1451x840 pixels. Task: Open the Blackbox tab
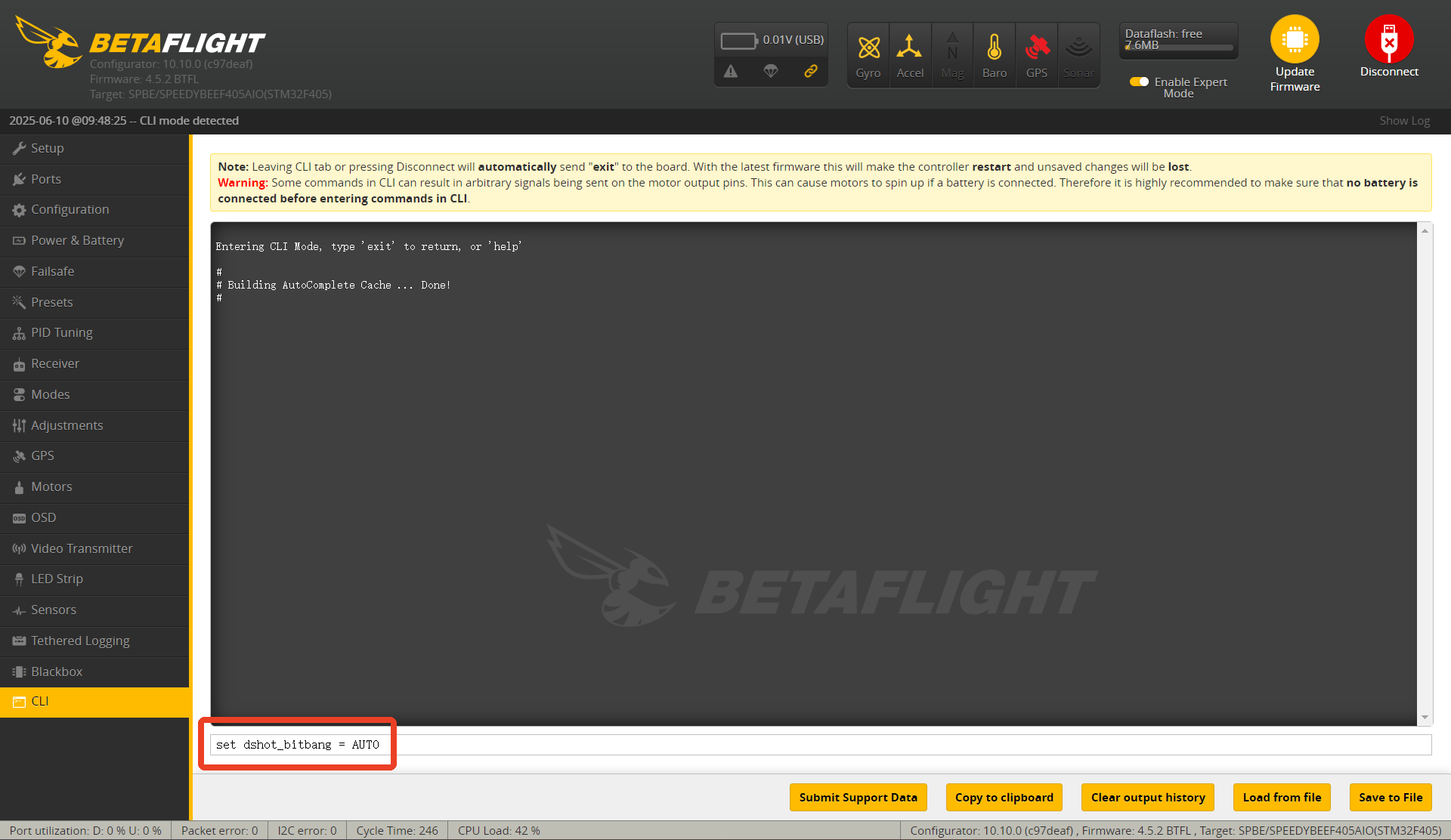pos(94,672)
